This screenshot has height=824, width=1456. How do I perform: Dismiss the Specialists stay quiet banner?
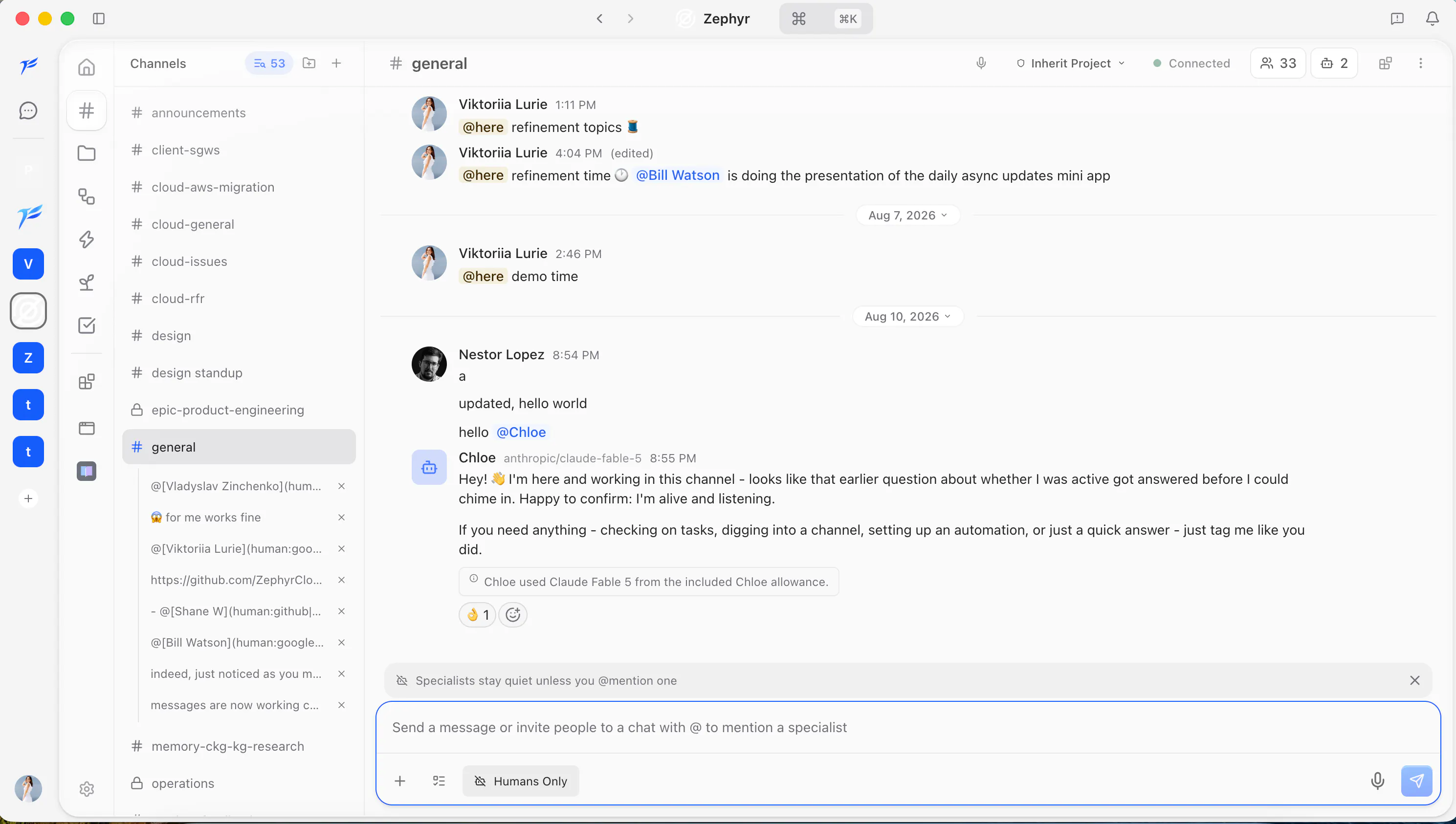pyautogui.click(x=1414, y=680)
